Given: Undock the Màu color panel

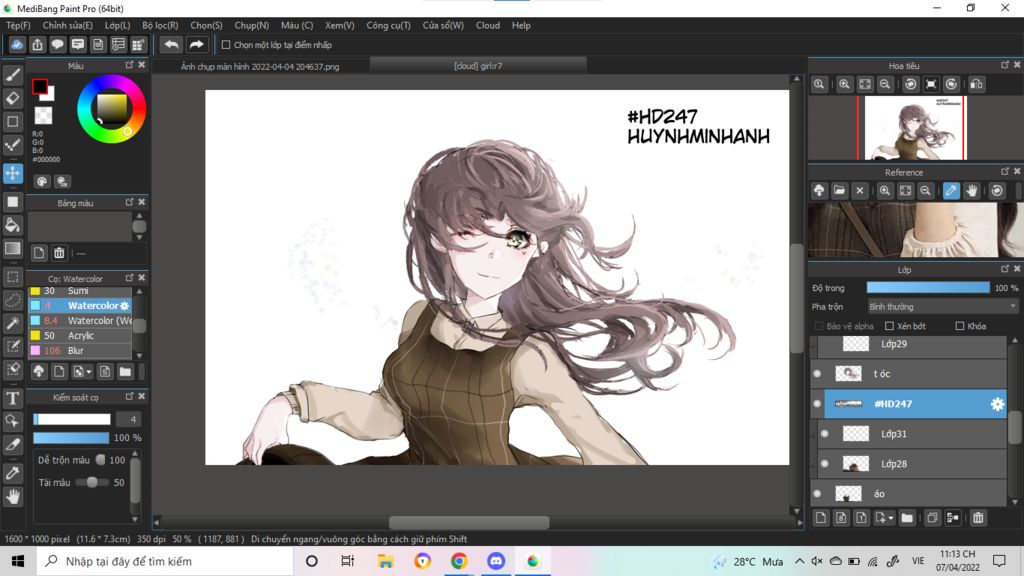Looking at the screenshot, I should (129, 65).
